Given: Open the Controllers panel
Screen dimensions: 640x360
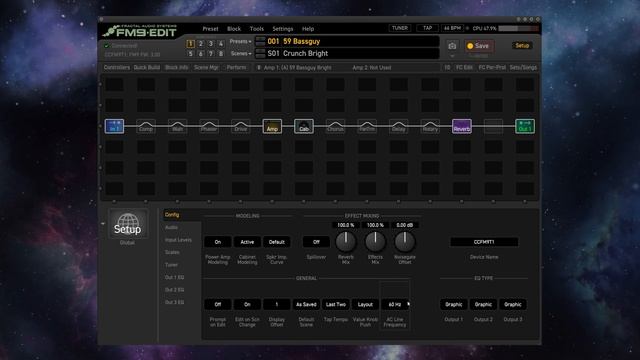Looking at the screenshot, I should (x=117, y=67).
